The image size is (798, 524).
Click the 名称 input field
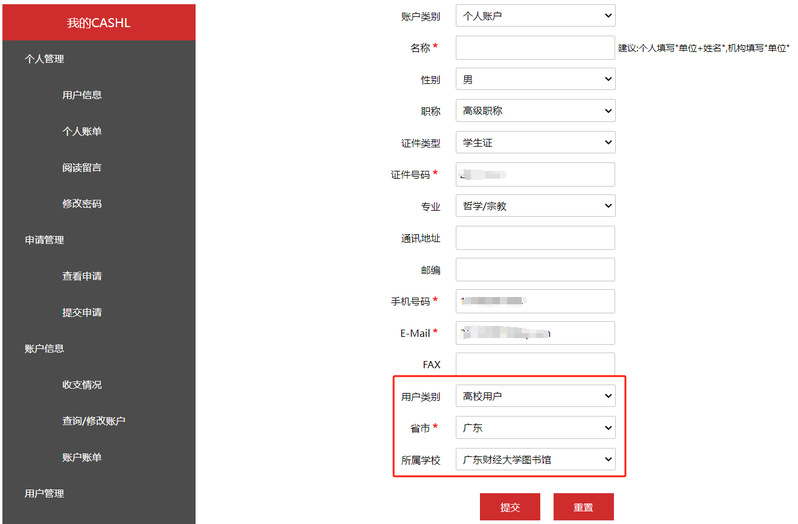point(535,48)
